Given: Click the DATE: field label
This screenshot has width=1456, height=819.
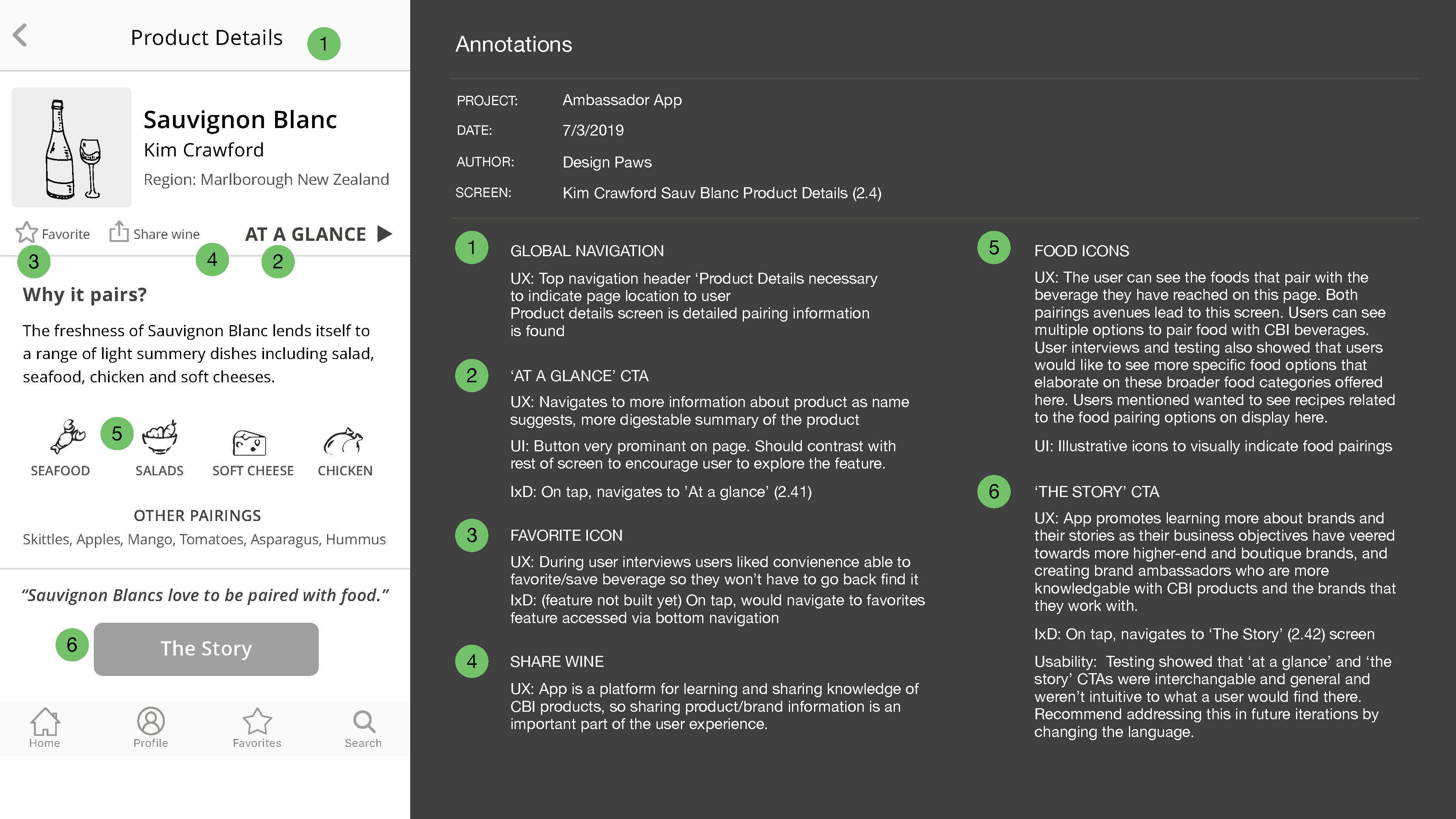Looking at the screenshot, I should point(474,130).
